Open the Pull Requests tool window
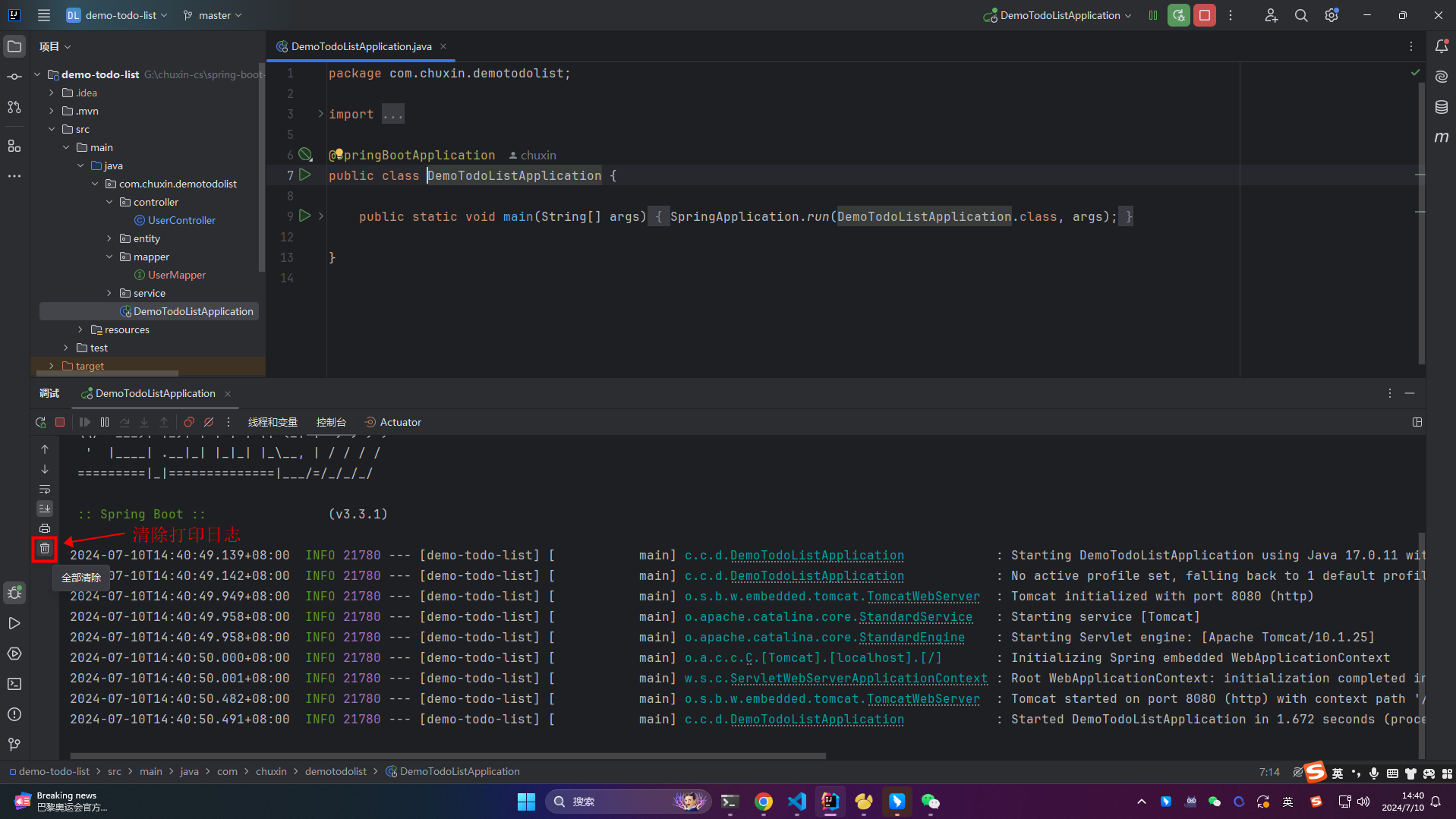The width and height of the screenshot is (1456, 819). click(x=14, y=107)
